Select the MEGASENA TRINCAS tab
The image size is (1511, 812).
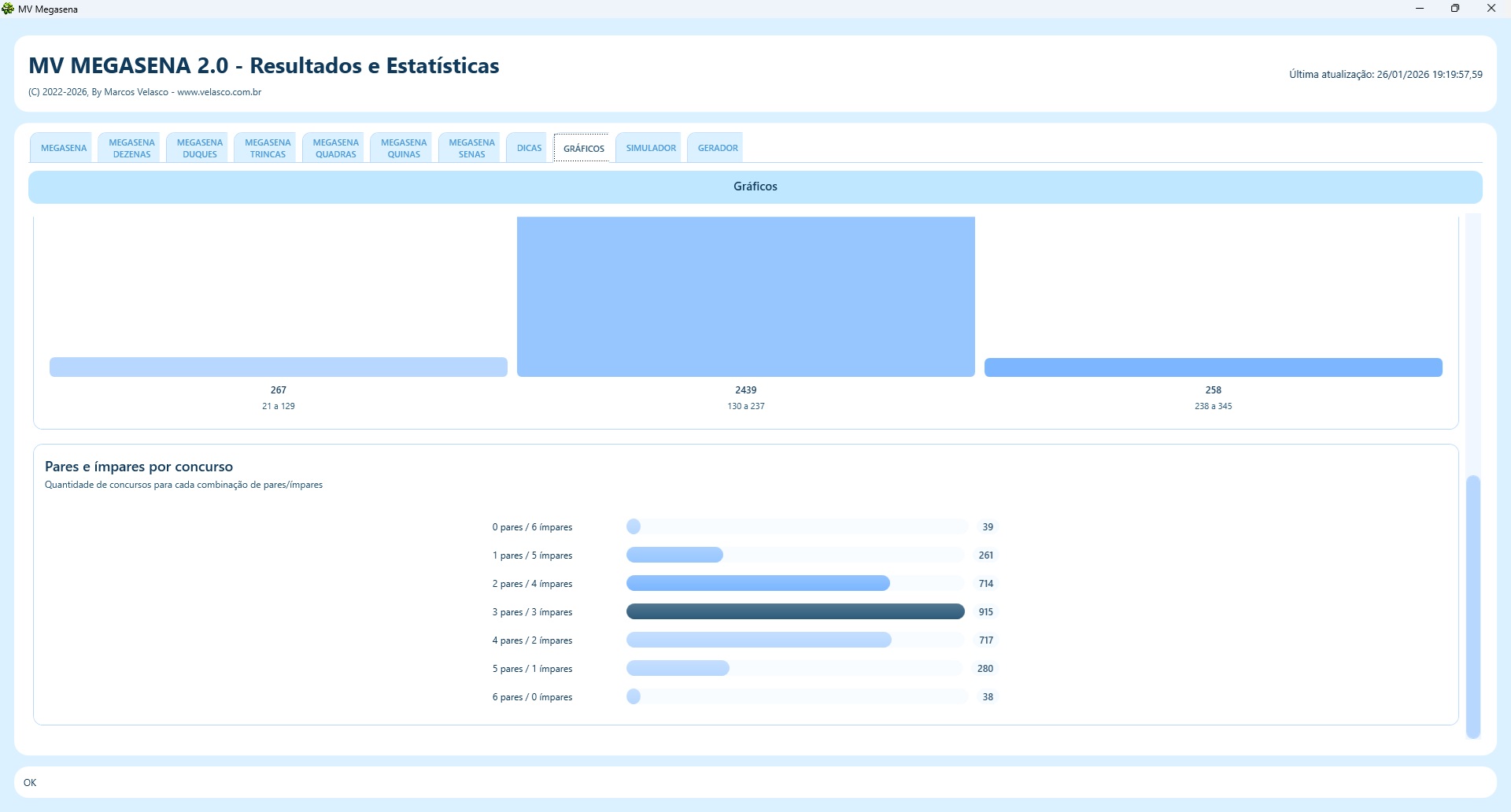pos(268,148)
